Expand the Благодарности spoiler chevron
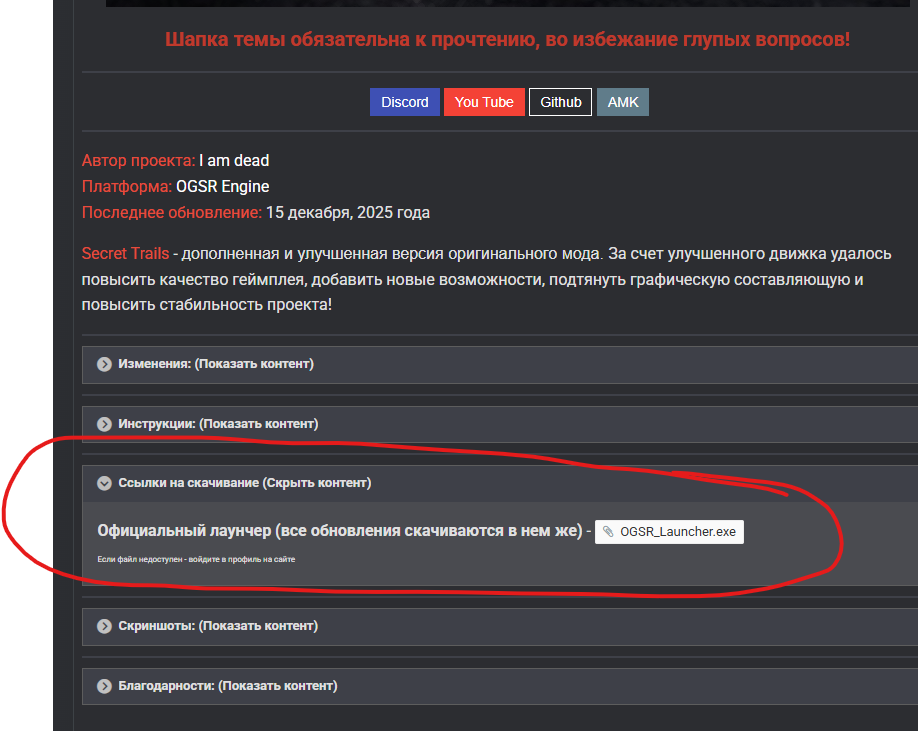918x731 pixels. 104,686
